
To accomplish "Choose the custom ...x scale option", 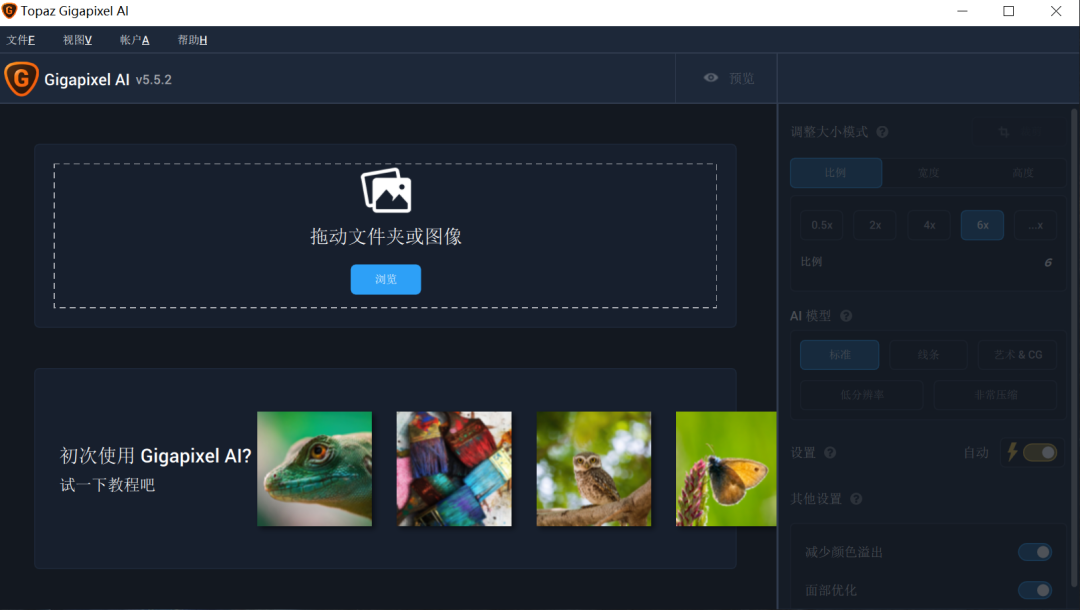I will coord(1035,225).
